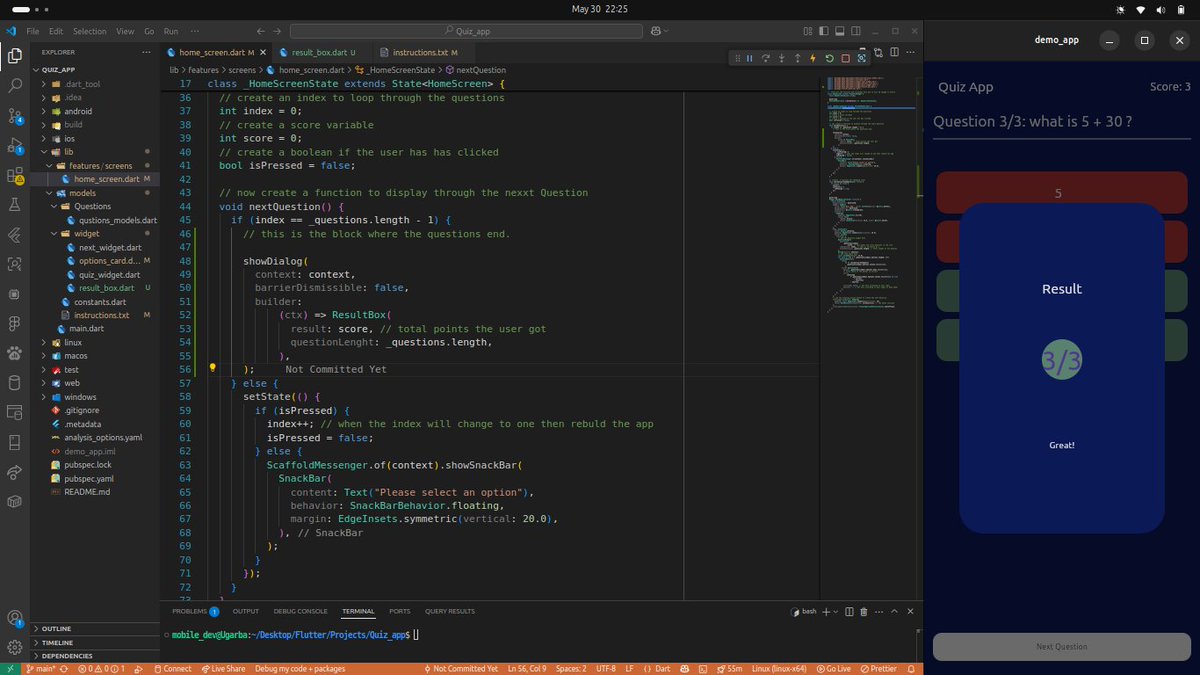
Task: Open the database icon in activity bar
Action: point(15,382)
